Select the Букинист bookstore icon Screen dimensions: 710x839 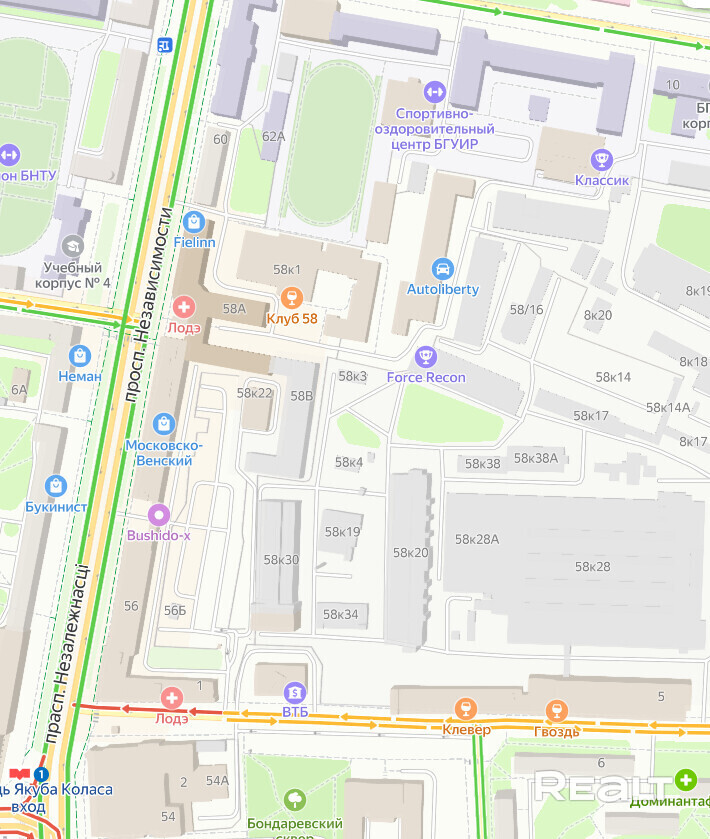click(56, 486)
